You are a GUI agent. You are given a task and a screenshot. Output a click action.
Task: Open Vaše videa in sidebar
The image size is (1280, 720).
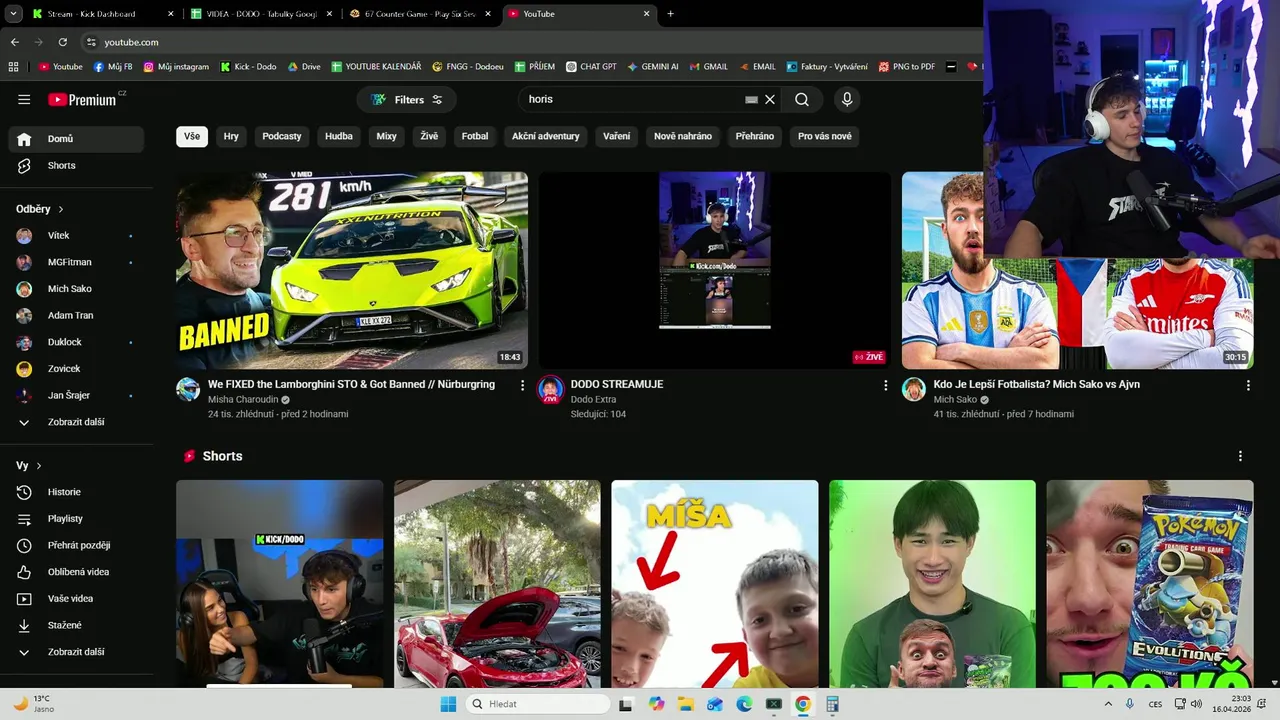point(76,598)
